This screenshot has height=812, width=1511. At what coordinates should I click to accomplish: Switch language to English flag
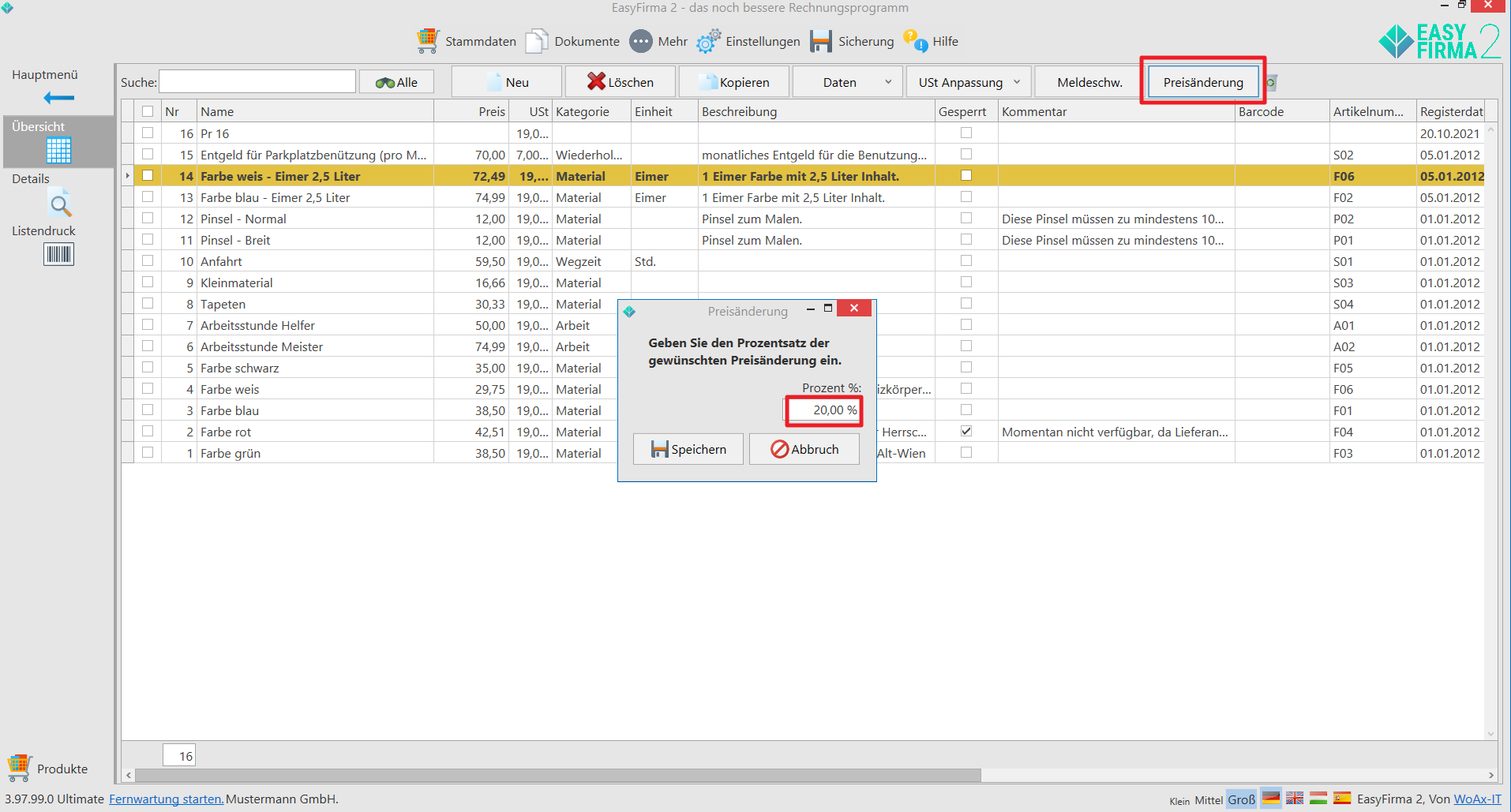pyautogui.click(x=1295, y=798)
